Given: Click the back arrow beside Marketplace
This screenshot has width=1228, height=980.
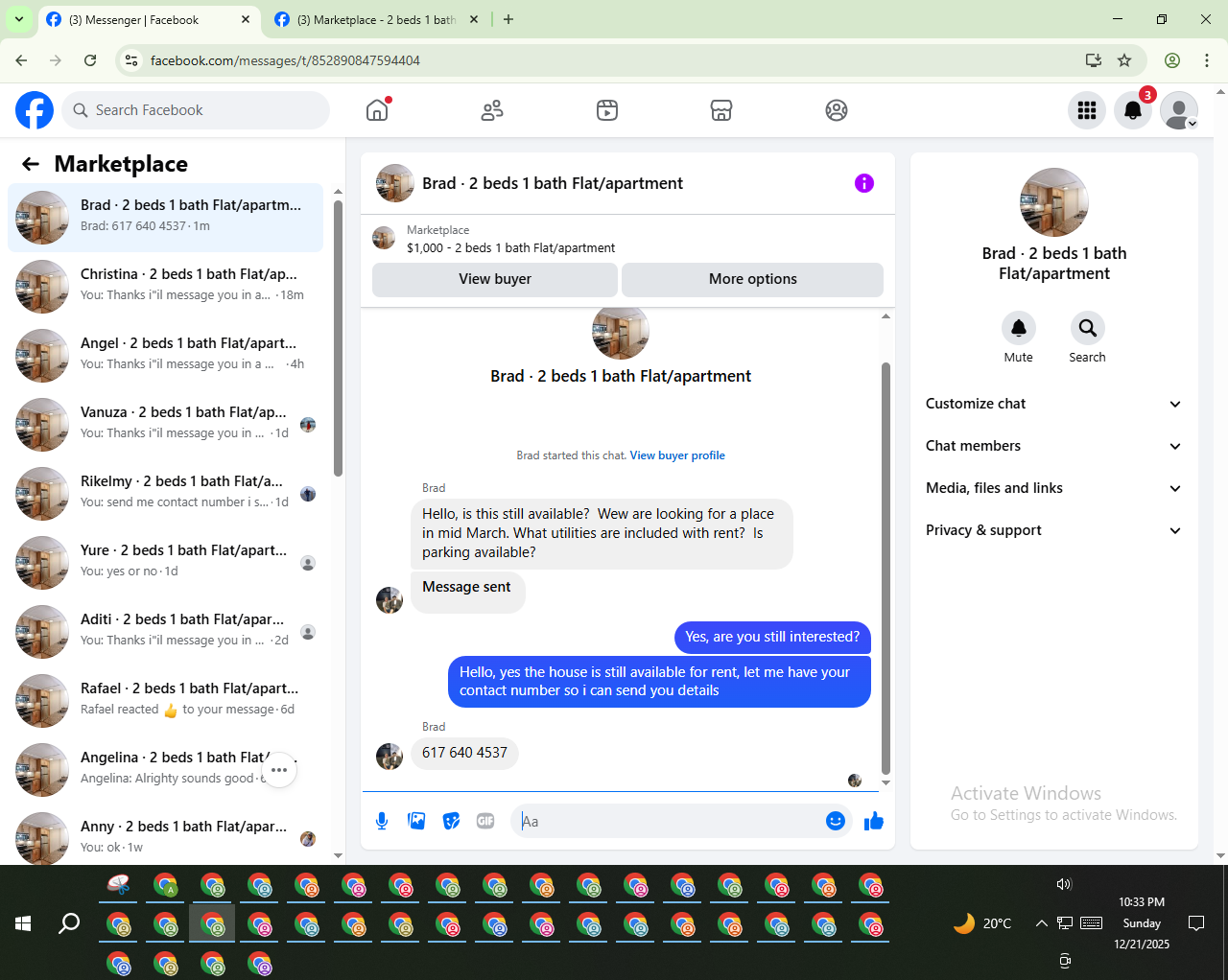Looking at the screenshot, I should click(x=31, y=164).
